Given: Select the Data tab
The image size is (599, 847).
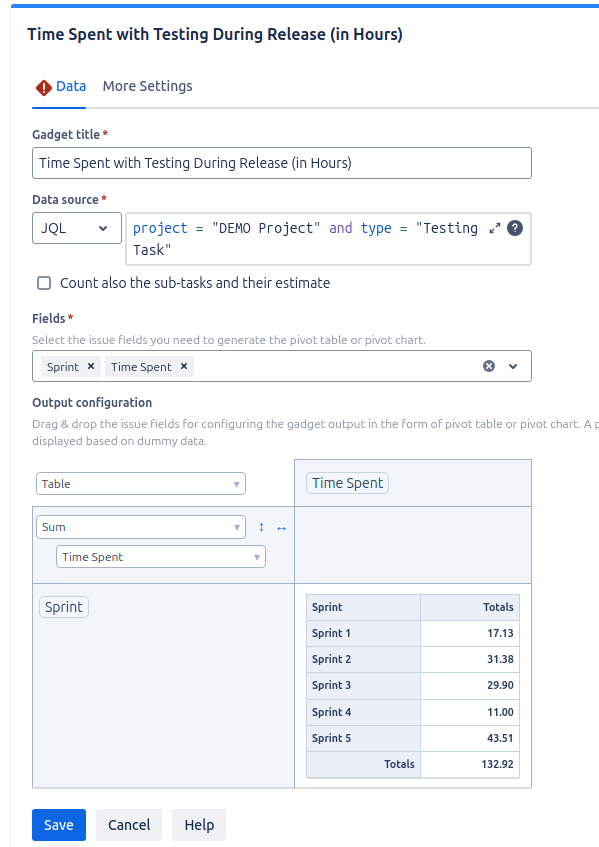Looking at the screenshot, I should click(x=71, y=86).
